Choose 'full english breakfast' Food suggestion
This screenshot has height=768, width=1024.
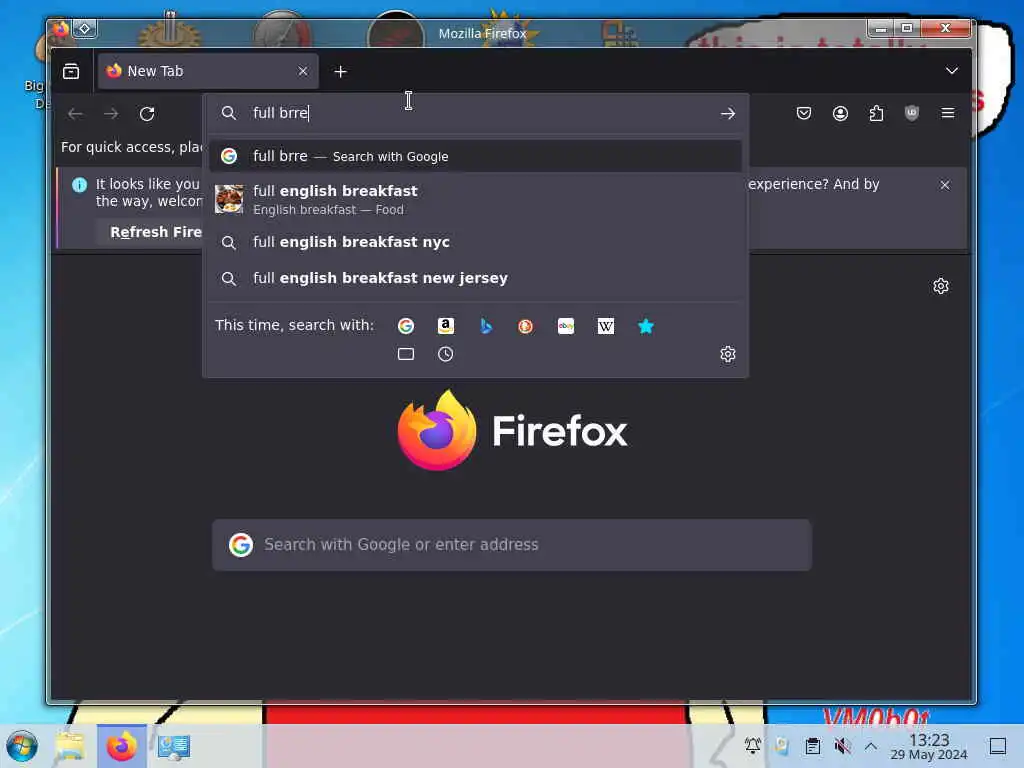[475, 200]
